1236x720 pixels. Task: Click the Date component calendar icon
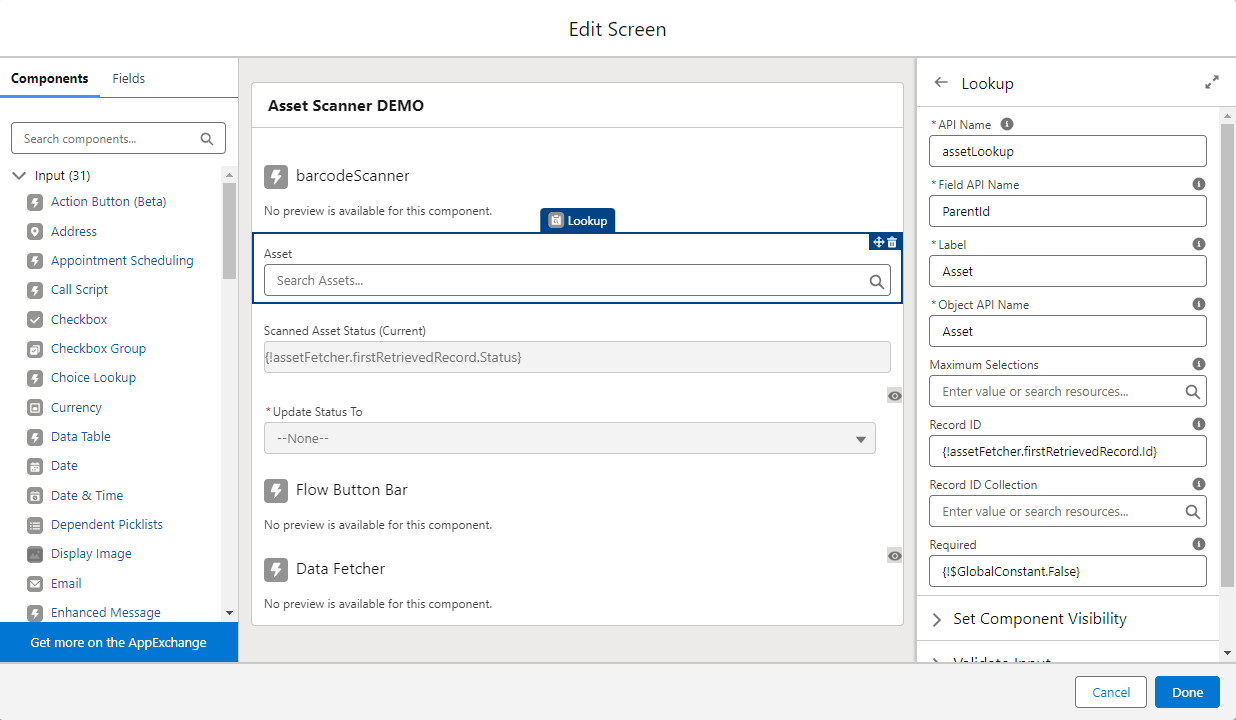[x=34, y=466]
